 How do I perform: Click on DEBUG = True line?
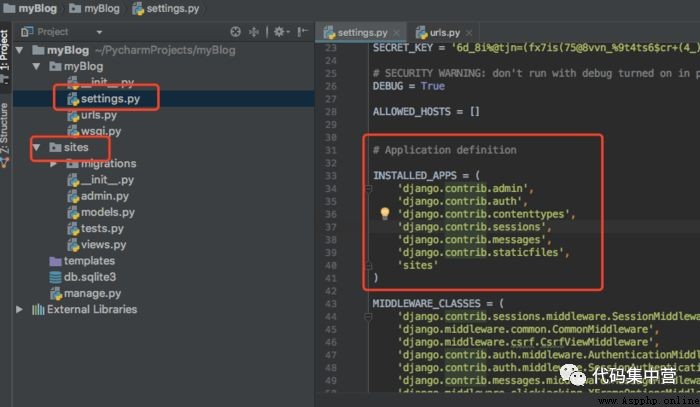click(x=409, y=86)
